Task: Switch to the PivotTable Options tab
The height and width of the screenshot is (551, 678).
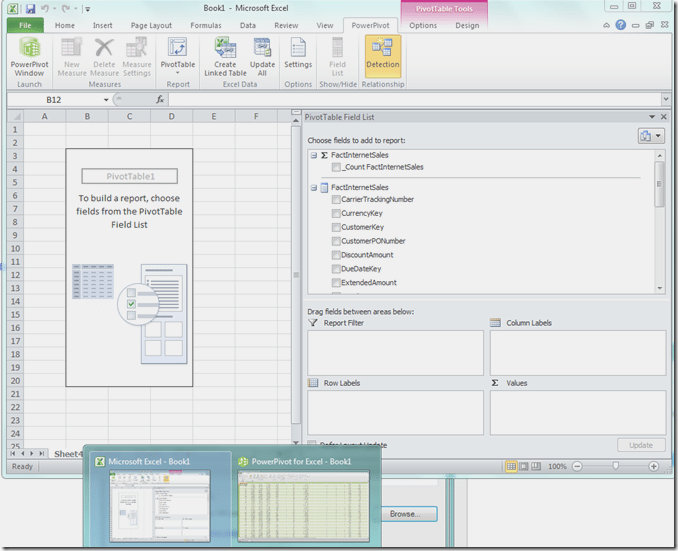Action: pyautogui.click(x=423, y=26)
